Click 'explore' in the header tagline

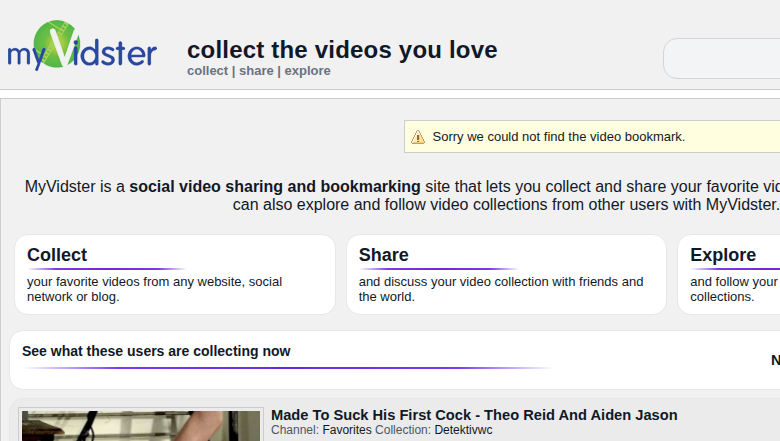[x=307, y=71]
